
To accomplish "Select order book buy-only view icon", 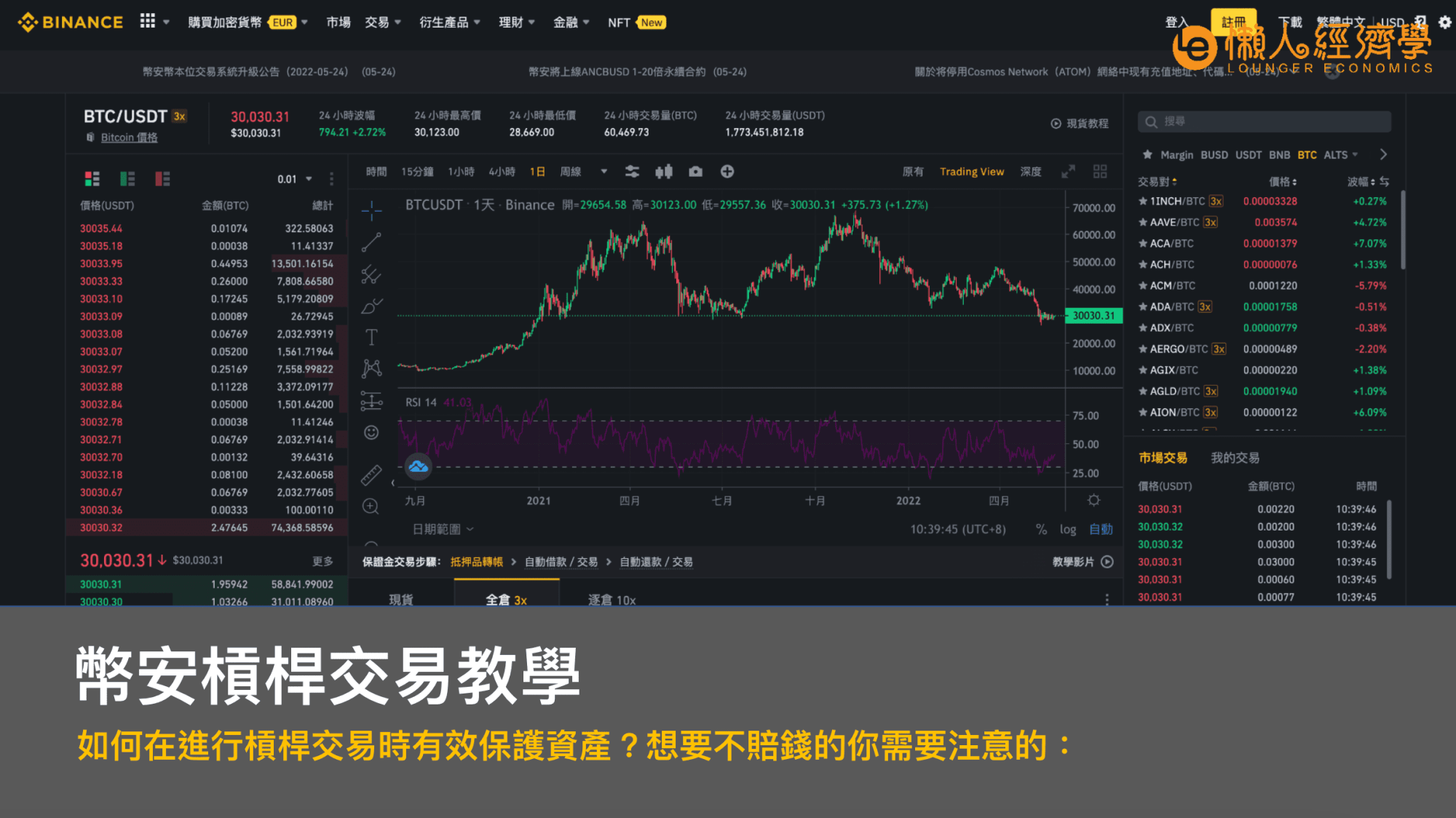I will coord(127,178).
